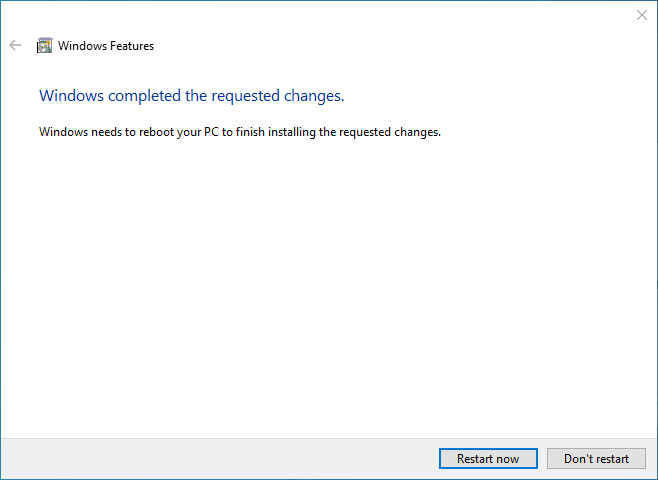Click 'PC' in the reboot sentence
This screenshot has height=480, width=658.
[212, 132]
